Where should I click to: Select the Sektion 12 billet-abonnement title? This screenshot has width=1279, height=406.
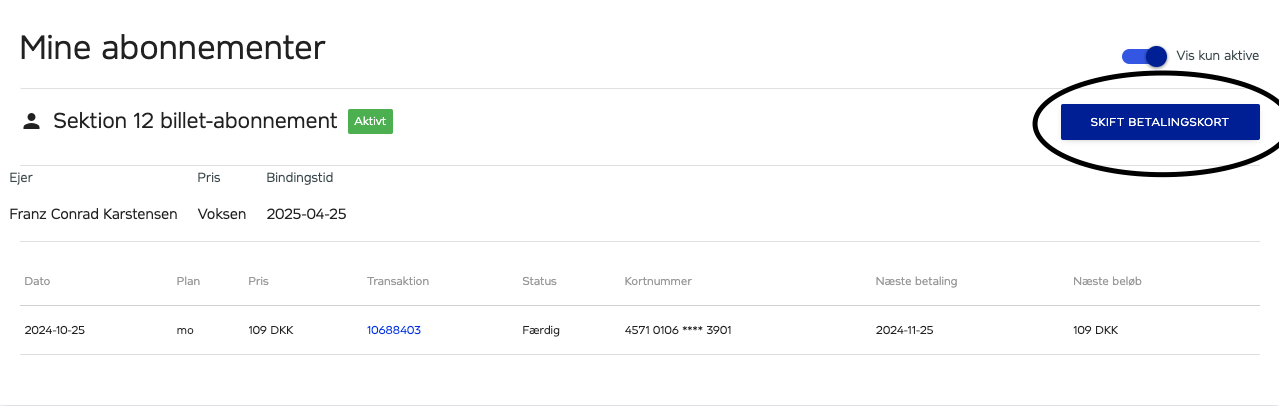[195, 121]
